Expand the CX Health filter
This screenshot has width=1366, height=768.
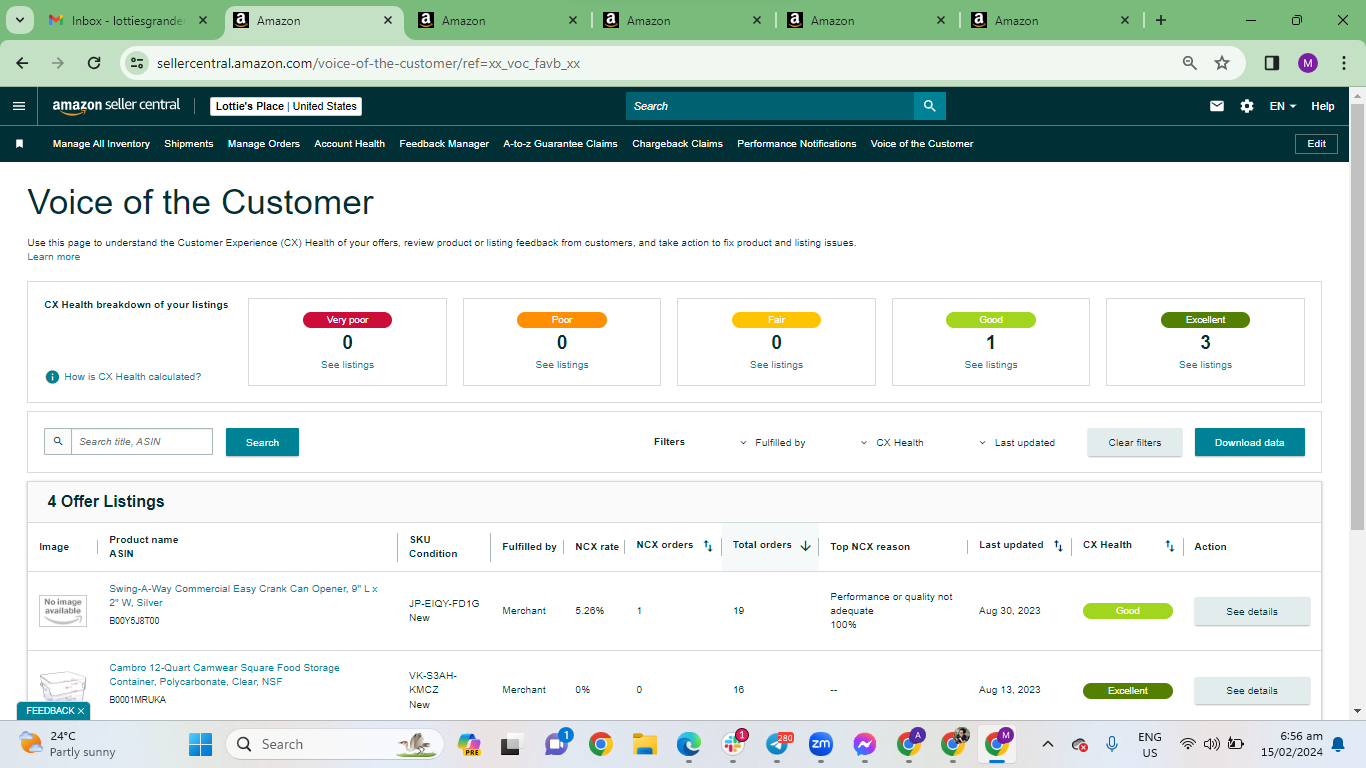(892, 443)
